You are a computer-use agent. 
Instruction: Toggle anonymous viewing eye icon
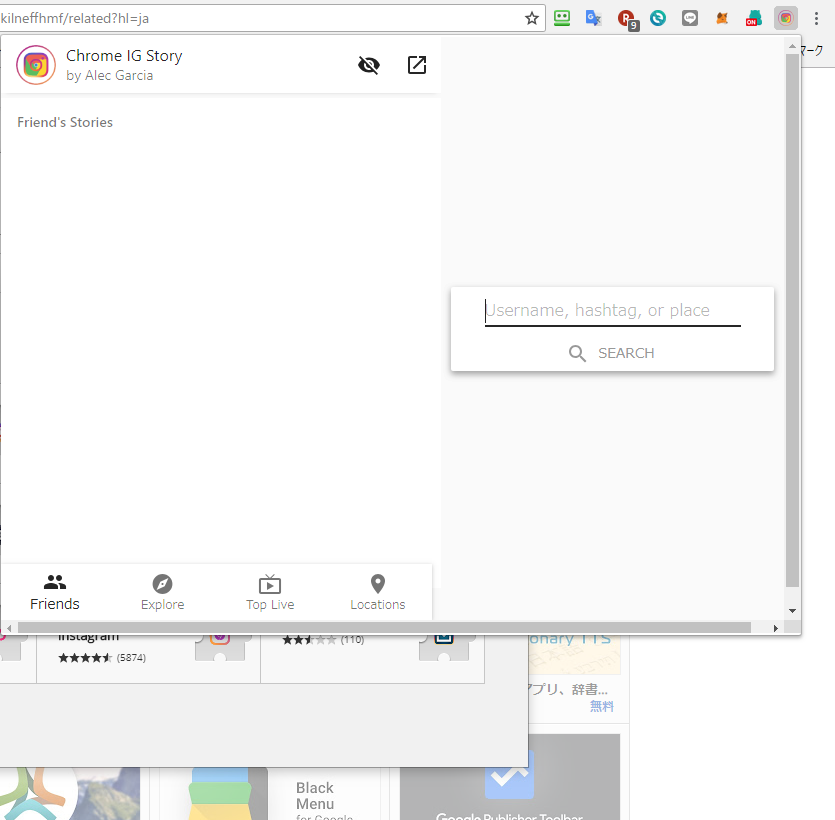click(x=369, y=65)
